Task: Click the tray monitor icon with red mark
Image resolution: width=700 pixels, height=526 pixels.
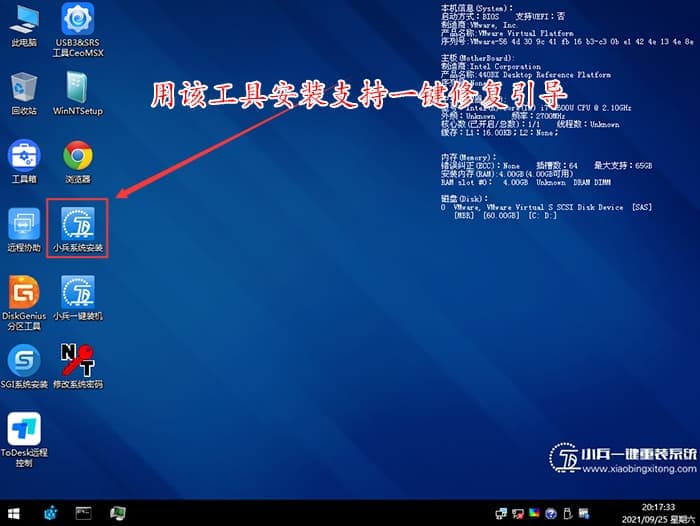Action: [518, 514]
